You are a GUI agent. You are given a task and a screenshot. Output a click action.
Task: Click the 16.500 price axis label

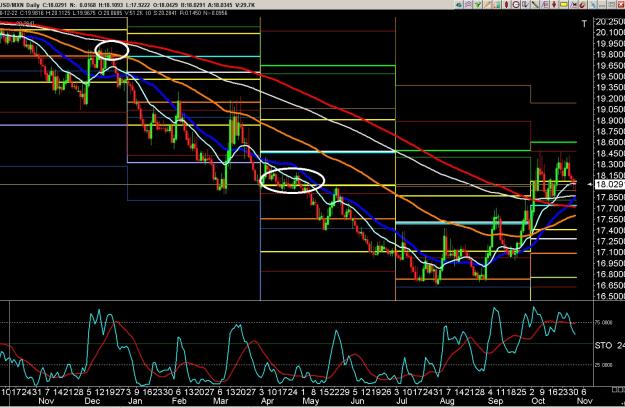tap(610, 296)
